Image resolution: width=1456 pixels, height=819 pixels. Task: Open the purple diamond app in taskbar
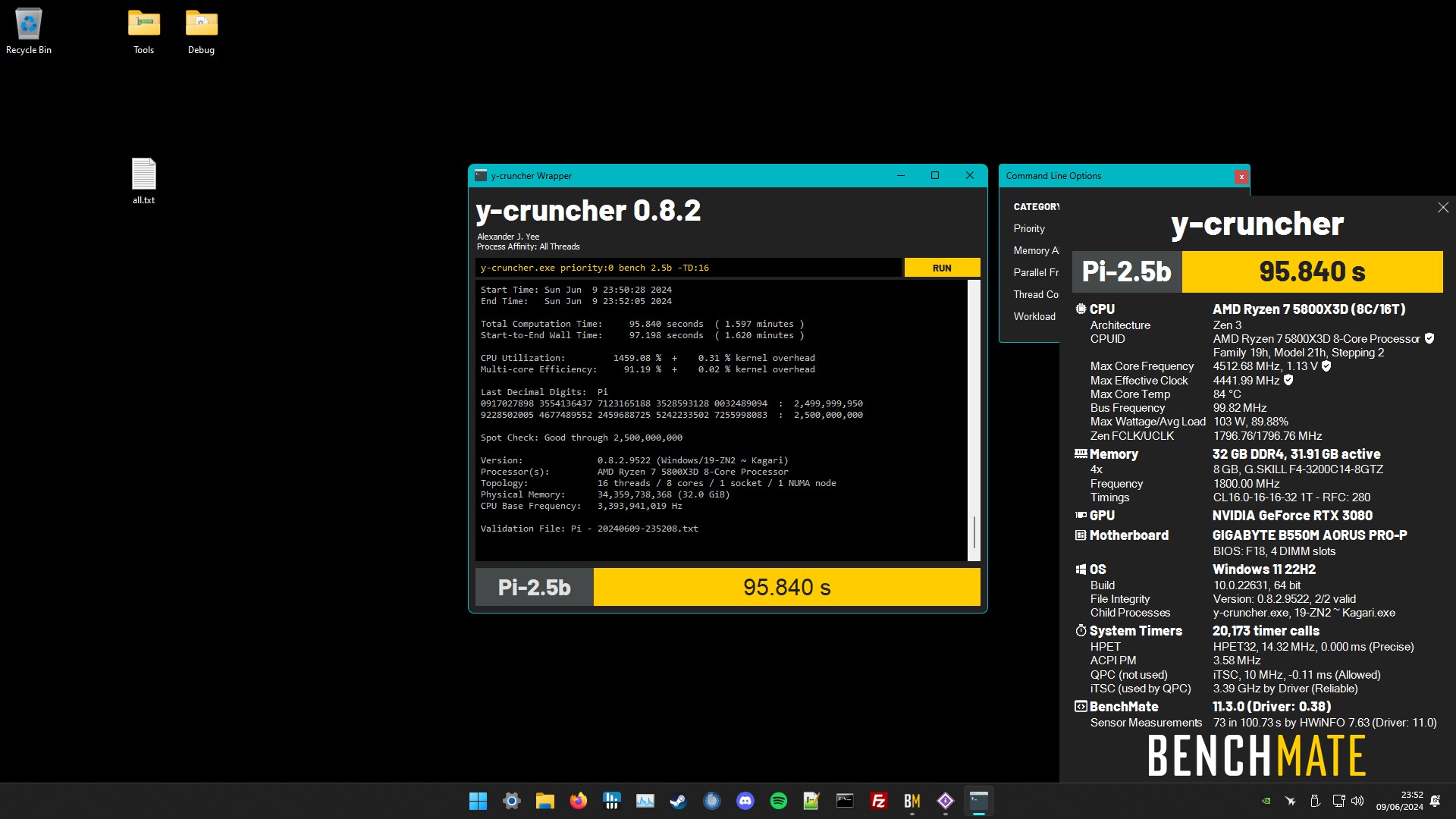[946, 801]
